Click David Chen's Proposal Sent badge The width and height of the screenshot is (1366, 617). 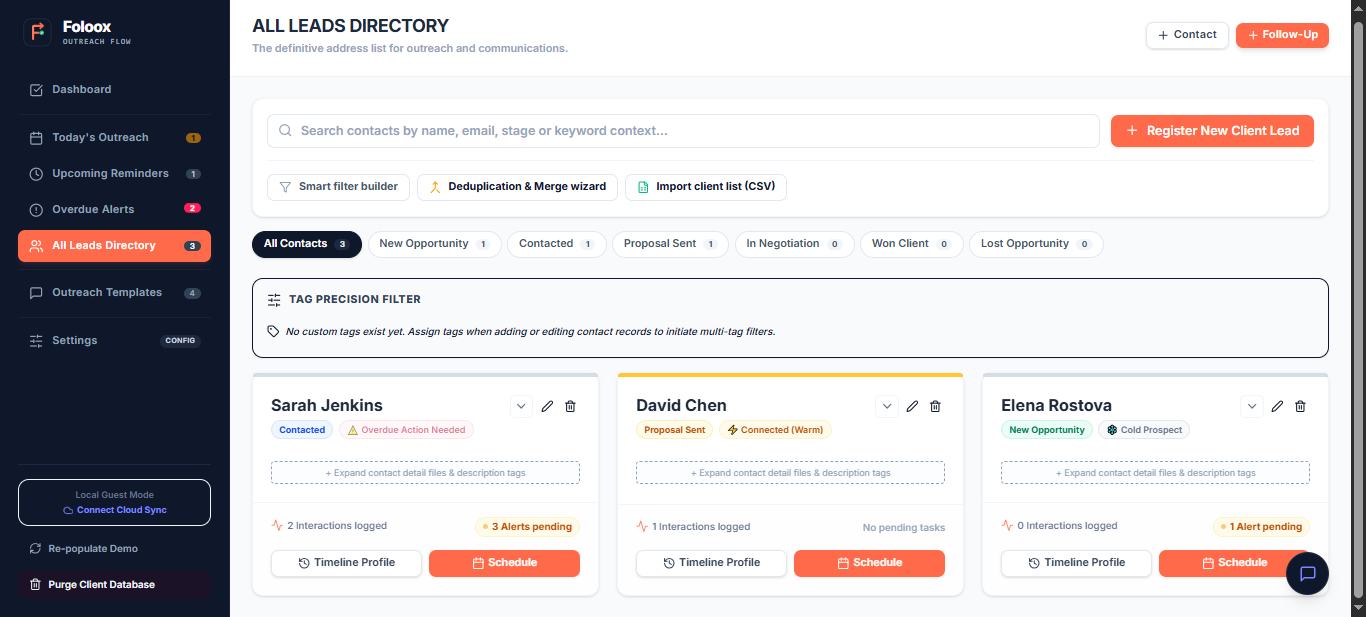pos(674,430)
